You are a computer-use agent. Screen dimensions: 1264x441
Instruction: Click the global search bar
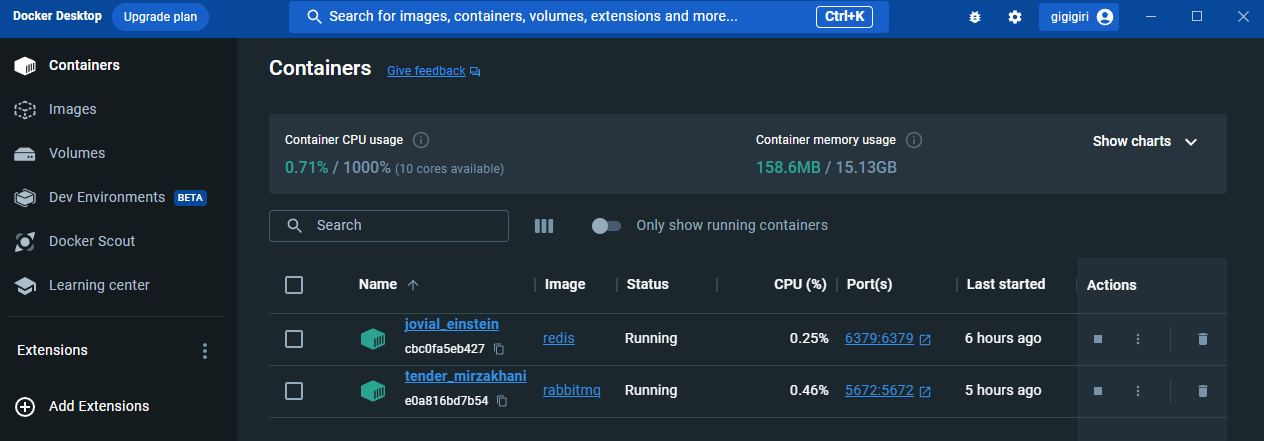[x=588, y=17]
